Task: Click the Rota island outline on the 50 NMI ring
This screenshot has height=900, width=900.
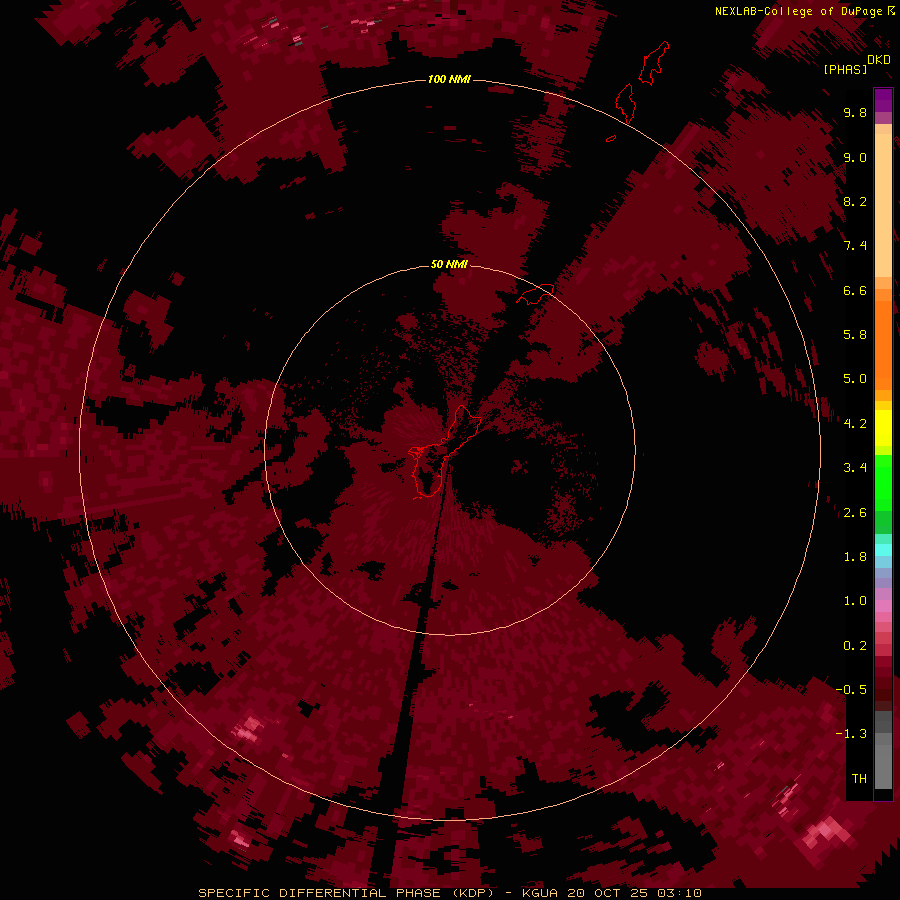Action: (535, 293)
